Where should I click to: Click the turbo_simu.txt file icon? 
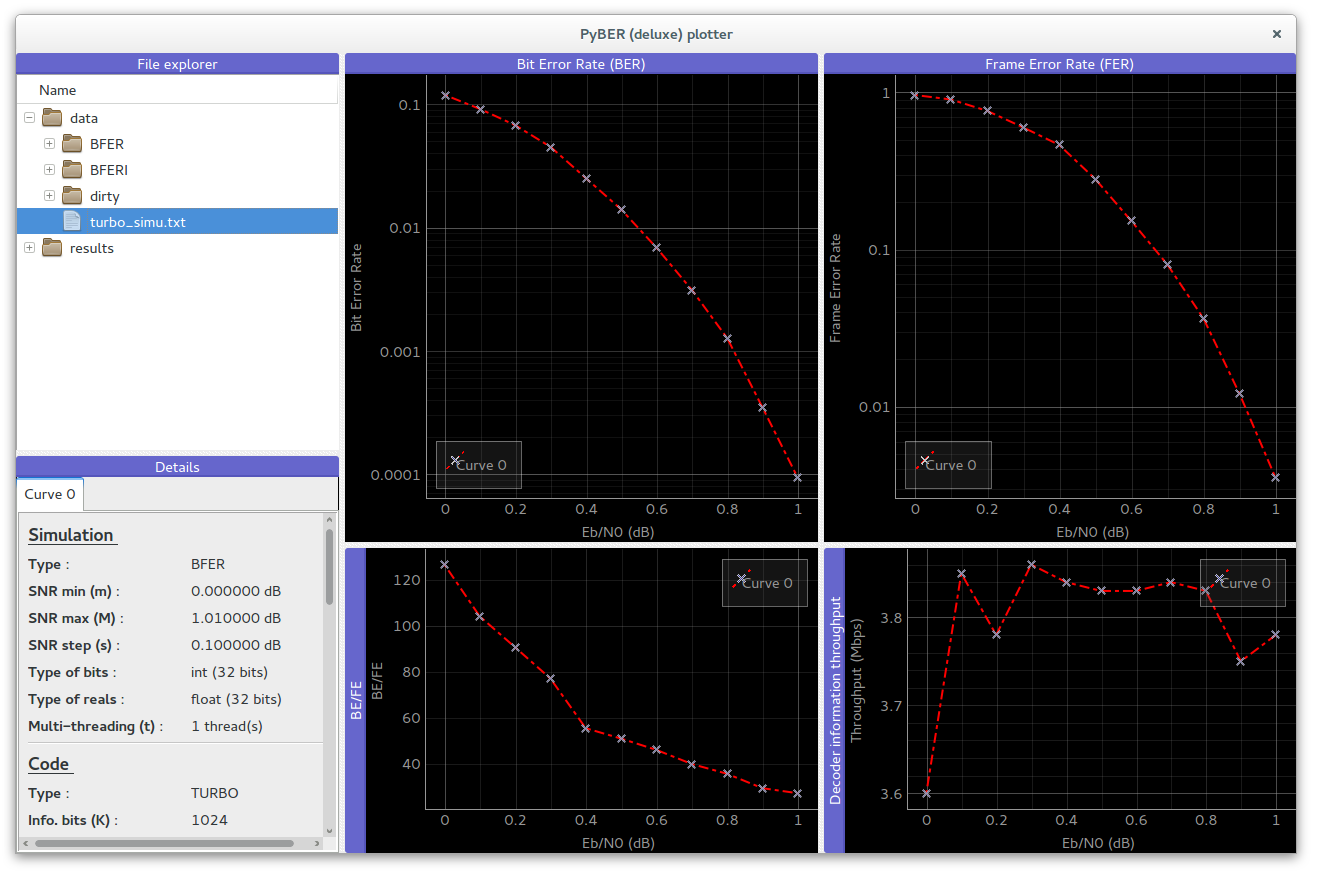coord(72,222)
